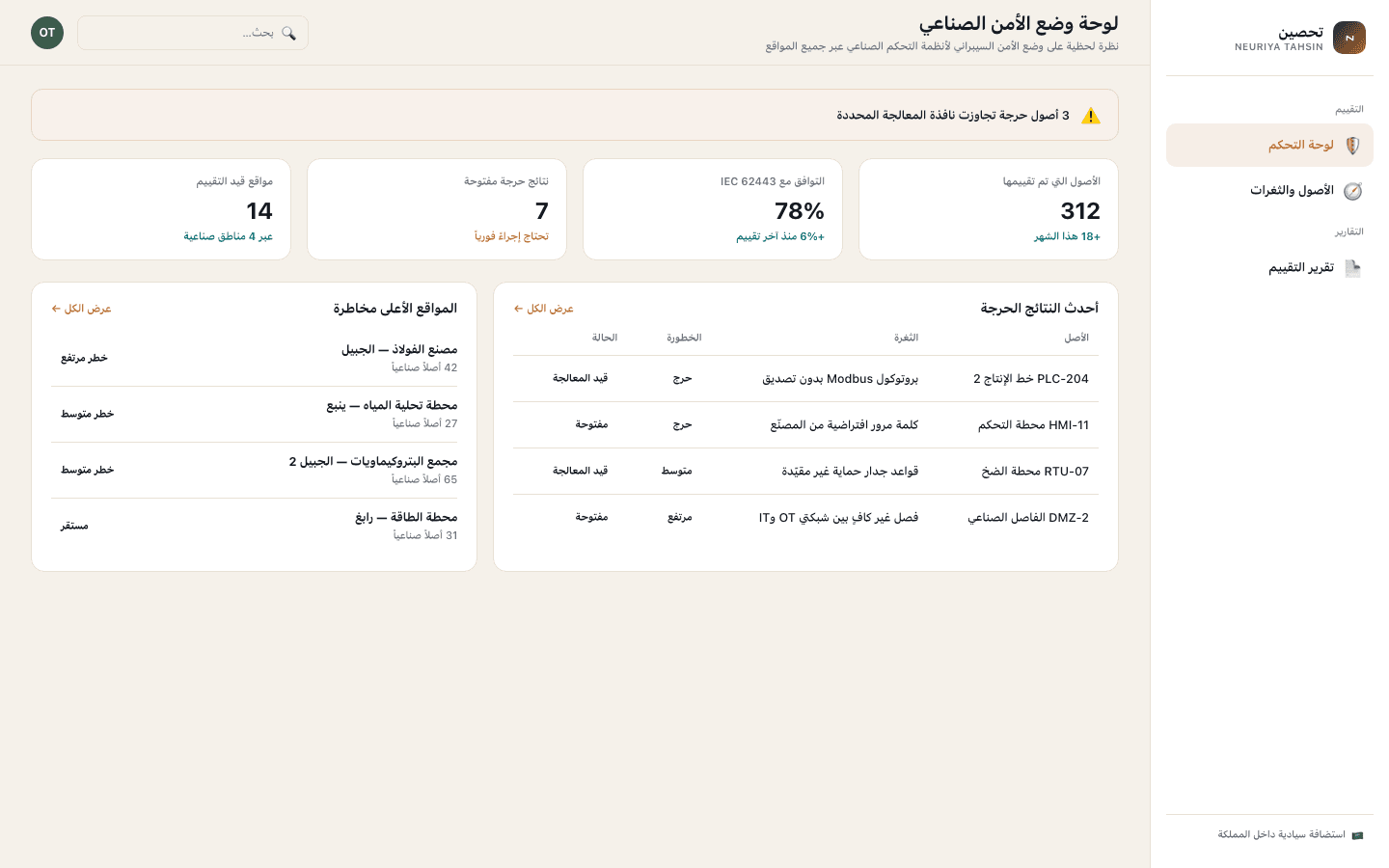Click the +18 هذا الشهر trend text
The height and width of the screenshot is (868, 1389).
point(1068,236)
